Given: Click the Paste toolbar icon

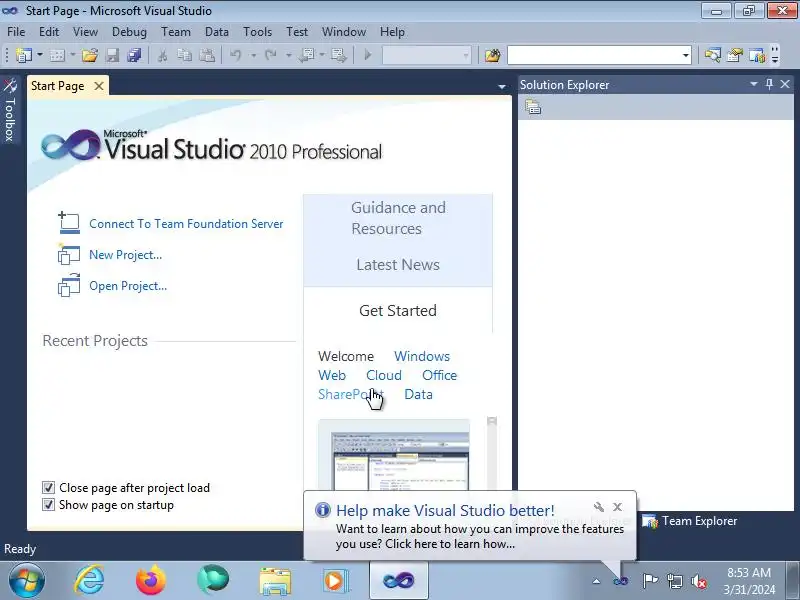Looking at the screenshot, I should coord(207,55).
